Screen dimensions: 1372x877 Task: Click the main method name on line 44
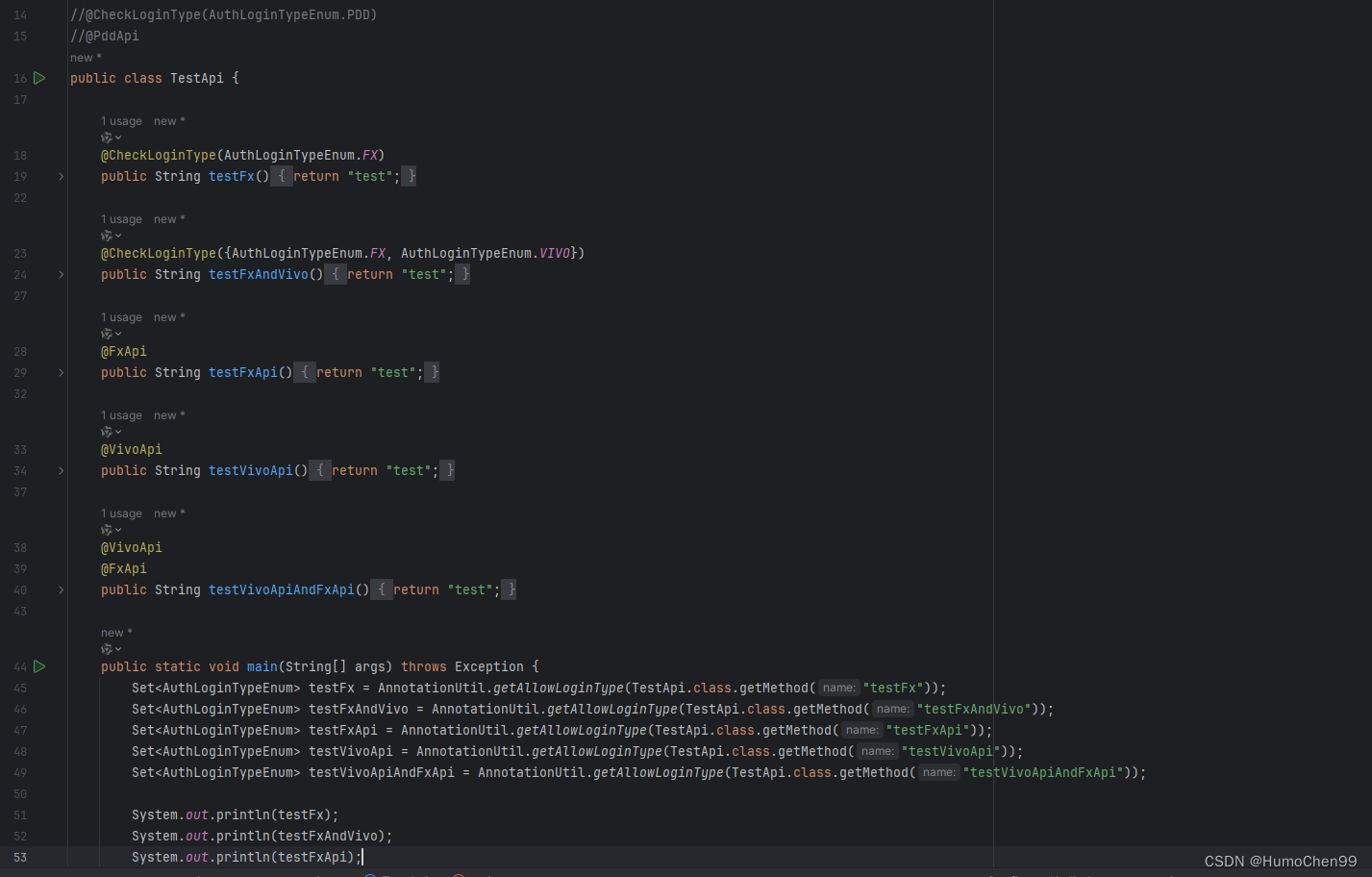coord(262,666)
